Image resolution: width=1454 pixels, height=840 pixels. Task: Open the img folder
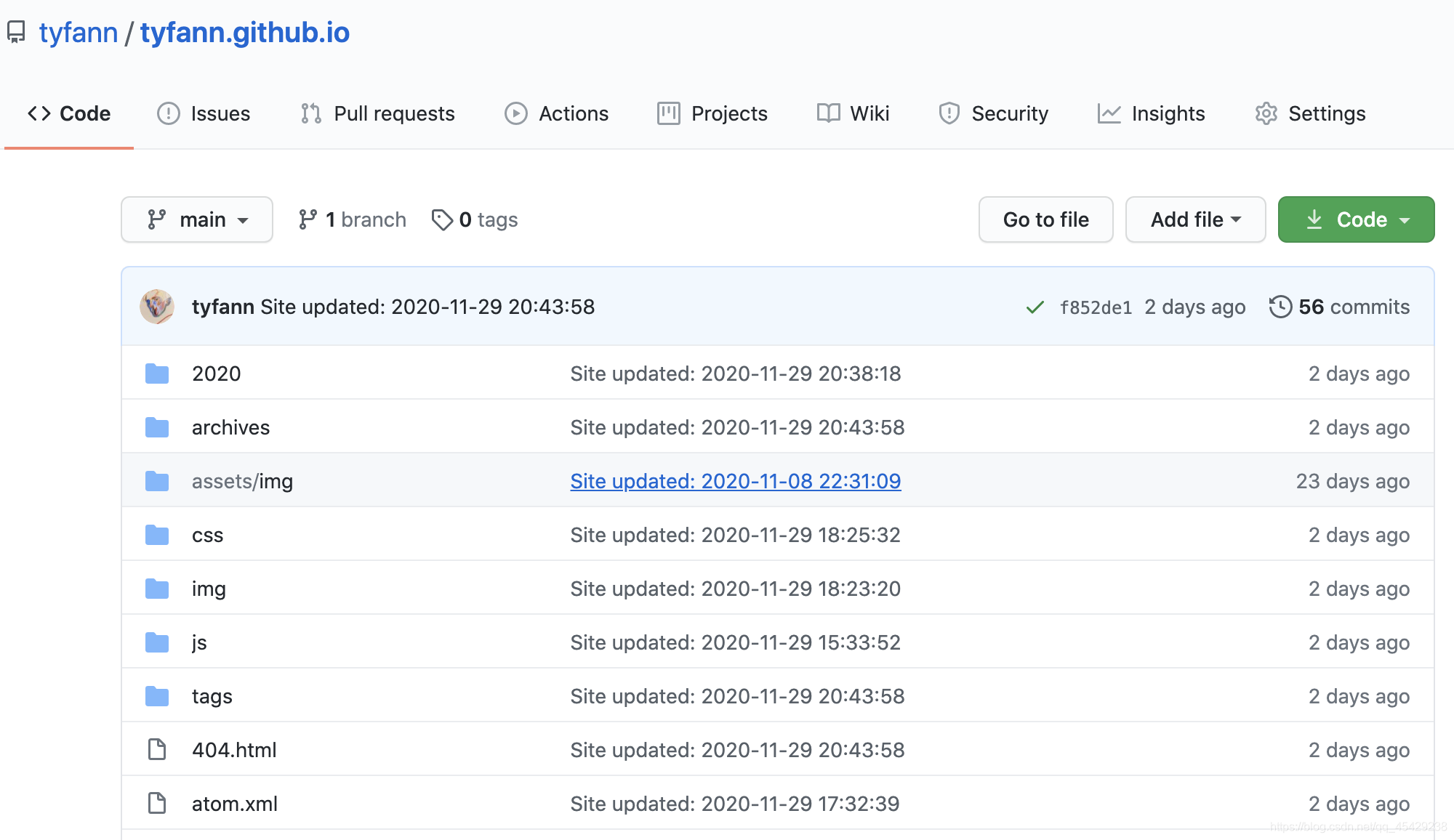tap(209, 589)
